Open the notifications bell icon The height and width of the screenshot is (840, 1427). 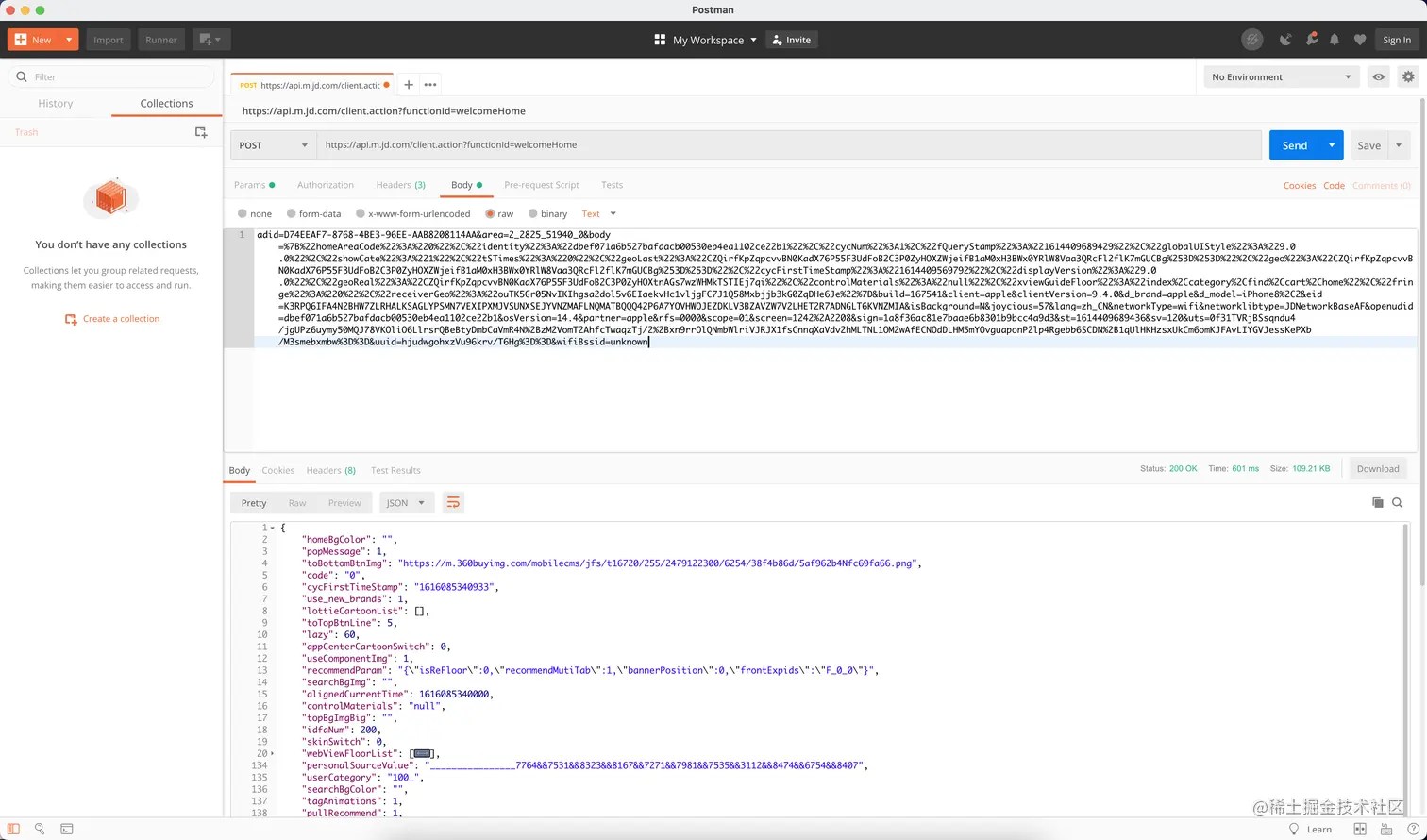click(1335, 39)
